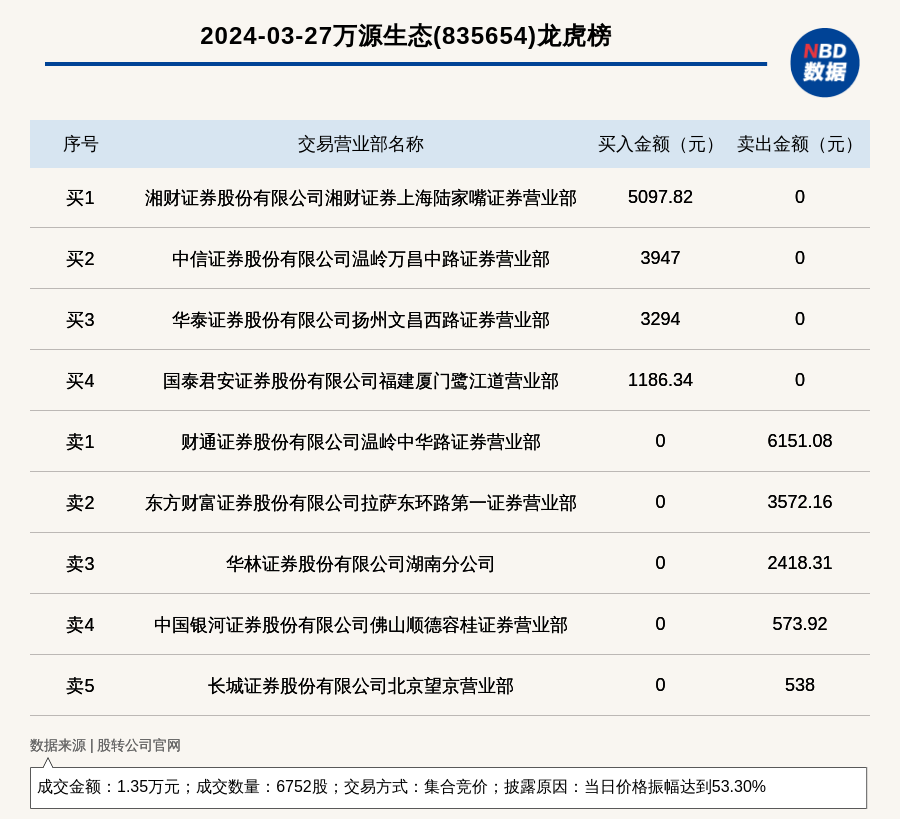This screenshot has width=900, height=819.
Task: Click the sell amount 6151.08
Action: point(800,441)
